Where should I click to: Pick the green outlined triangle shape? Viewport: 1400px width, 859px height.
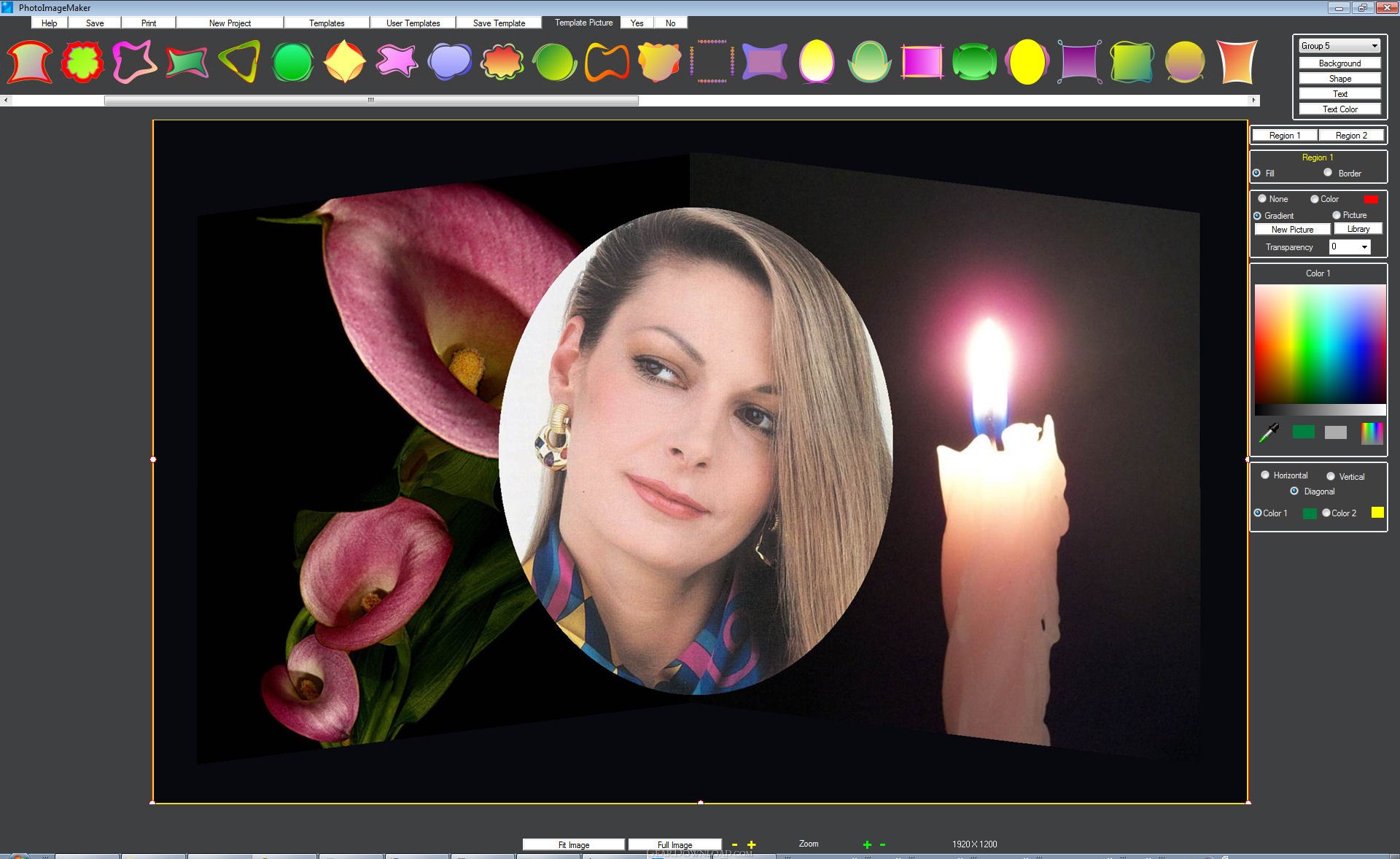point(240,62)
